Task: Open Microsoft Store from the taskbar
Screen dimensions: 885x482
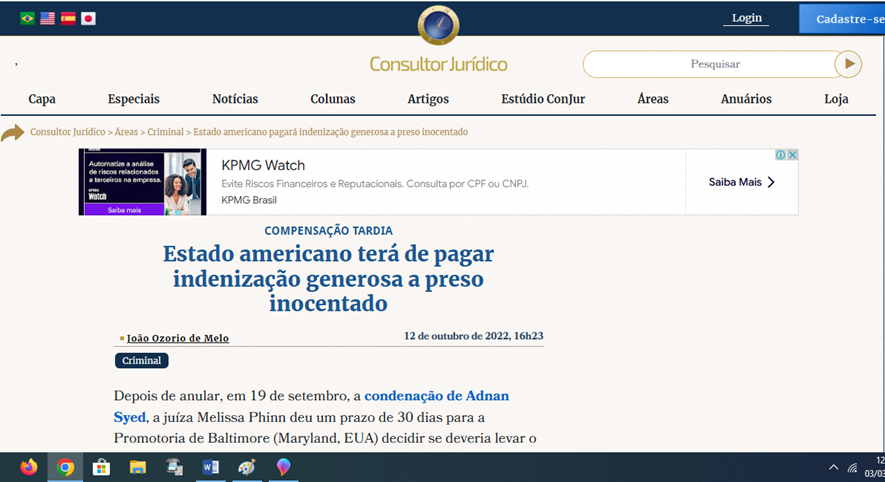Action: tap(101, 467)
